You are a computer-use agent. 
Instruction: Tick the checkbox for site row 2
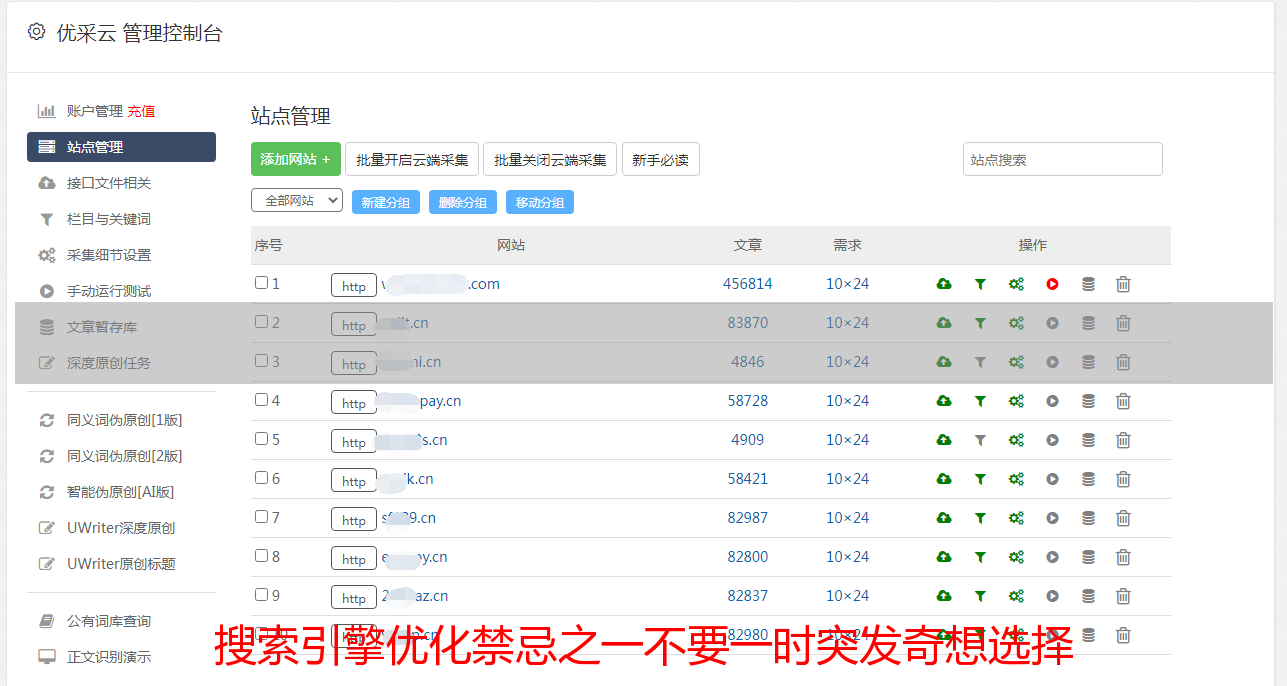pyautogui.click(x=261, y=322)
